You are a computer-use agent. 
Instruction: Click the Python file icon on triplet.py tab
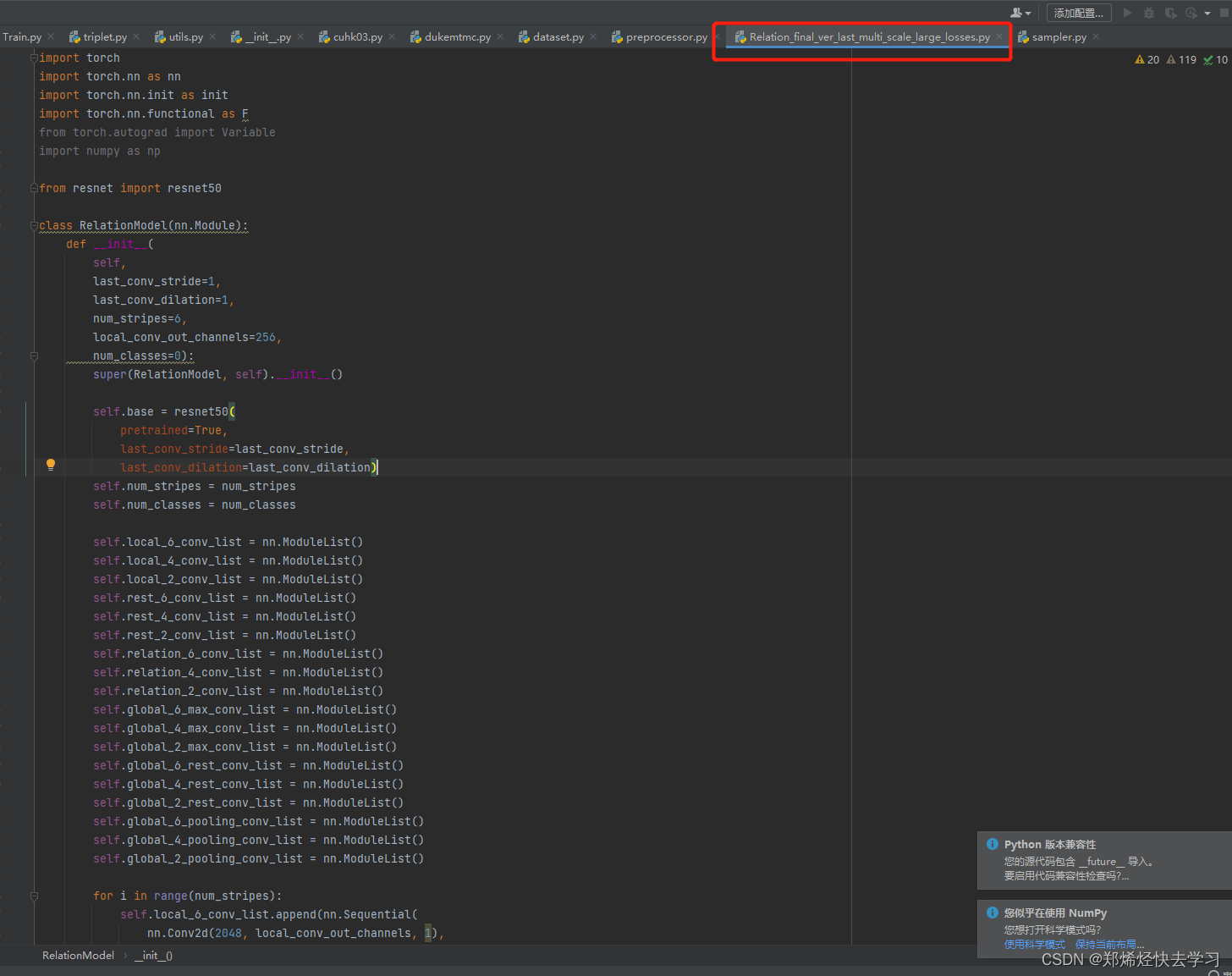75,36
